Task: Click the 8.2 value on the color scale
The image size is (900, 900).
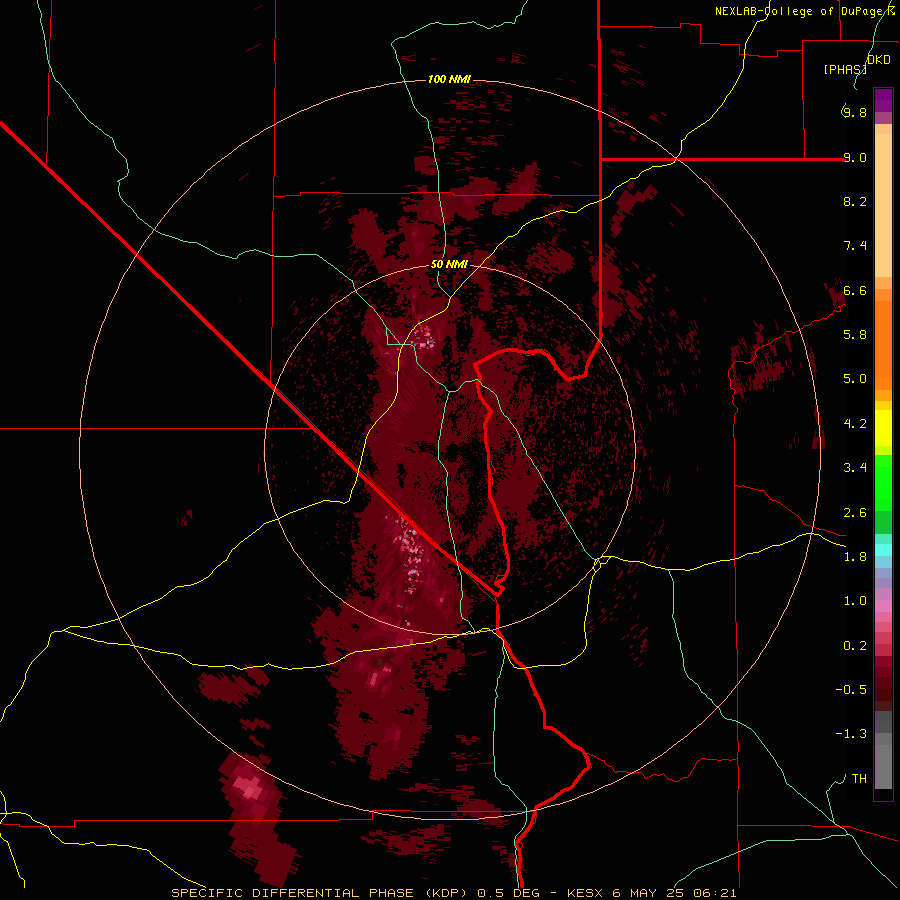Action: point(855,201)
